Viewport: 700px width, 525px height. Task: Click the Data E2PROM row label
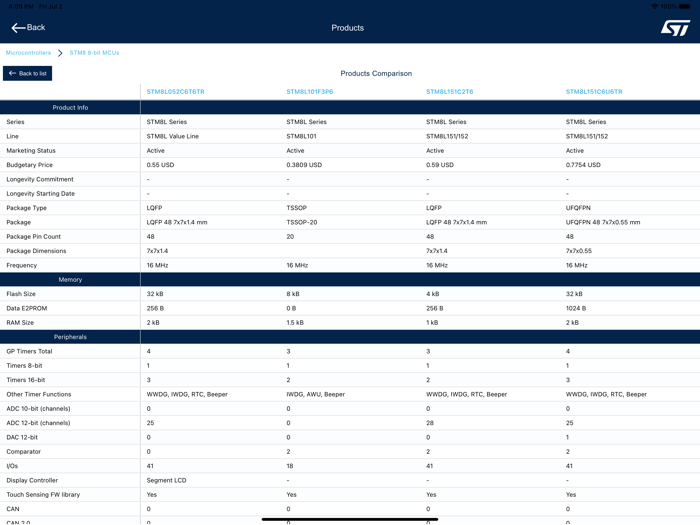[x=27, y=308]
